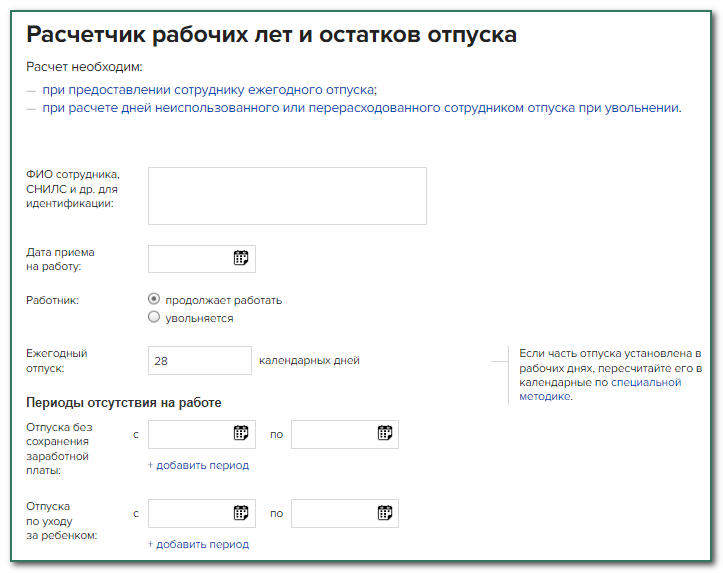Open calendar for childcare leave end date
Image resolution: width=723 pixels, height=573 pixels.
point(384,513)
